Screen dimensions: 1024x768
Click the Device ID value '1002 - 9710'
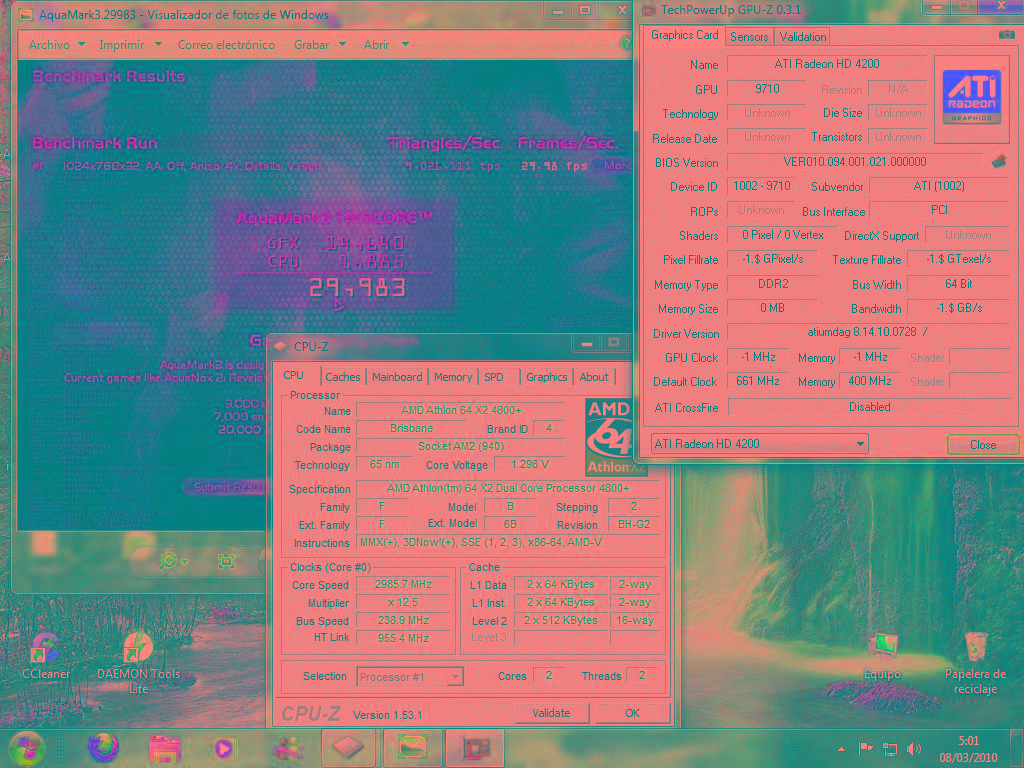[761, 186]
